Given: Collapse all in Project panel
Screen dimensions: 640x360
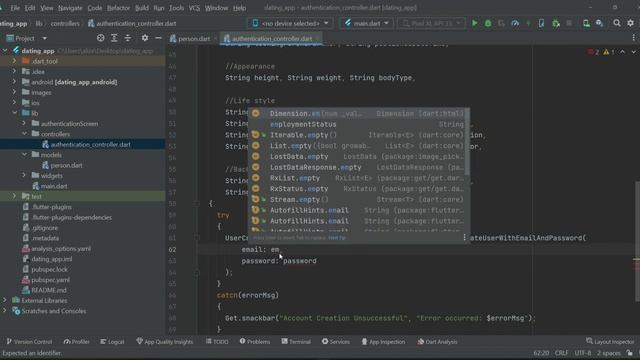Looking at the screenshot, I should [x=128, y=38].
